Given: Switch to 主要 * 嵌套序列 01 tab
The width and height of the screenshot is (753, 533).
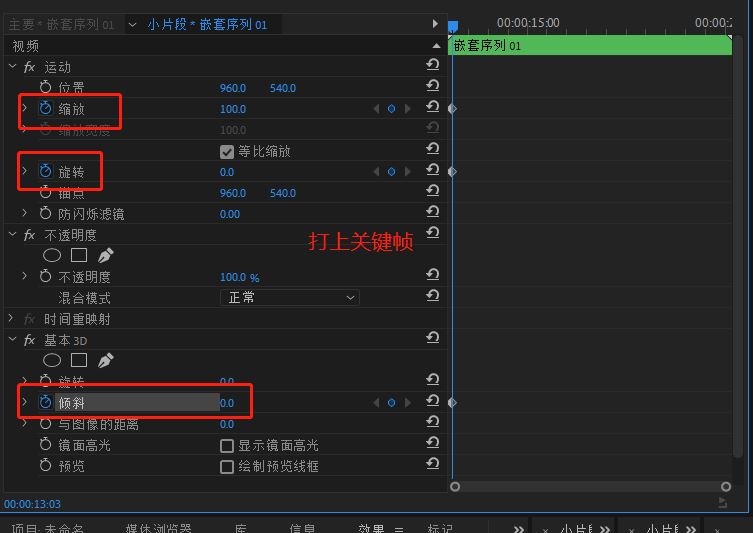Looking at the screenshot, I should point(61,24).
